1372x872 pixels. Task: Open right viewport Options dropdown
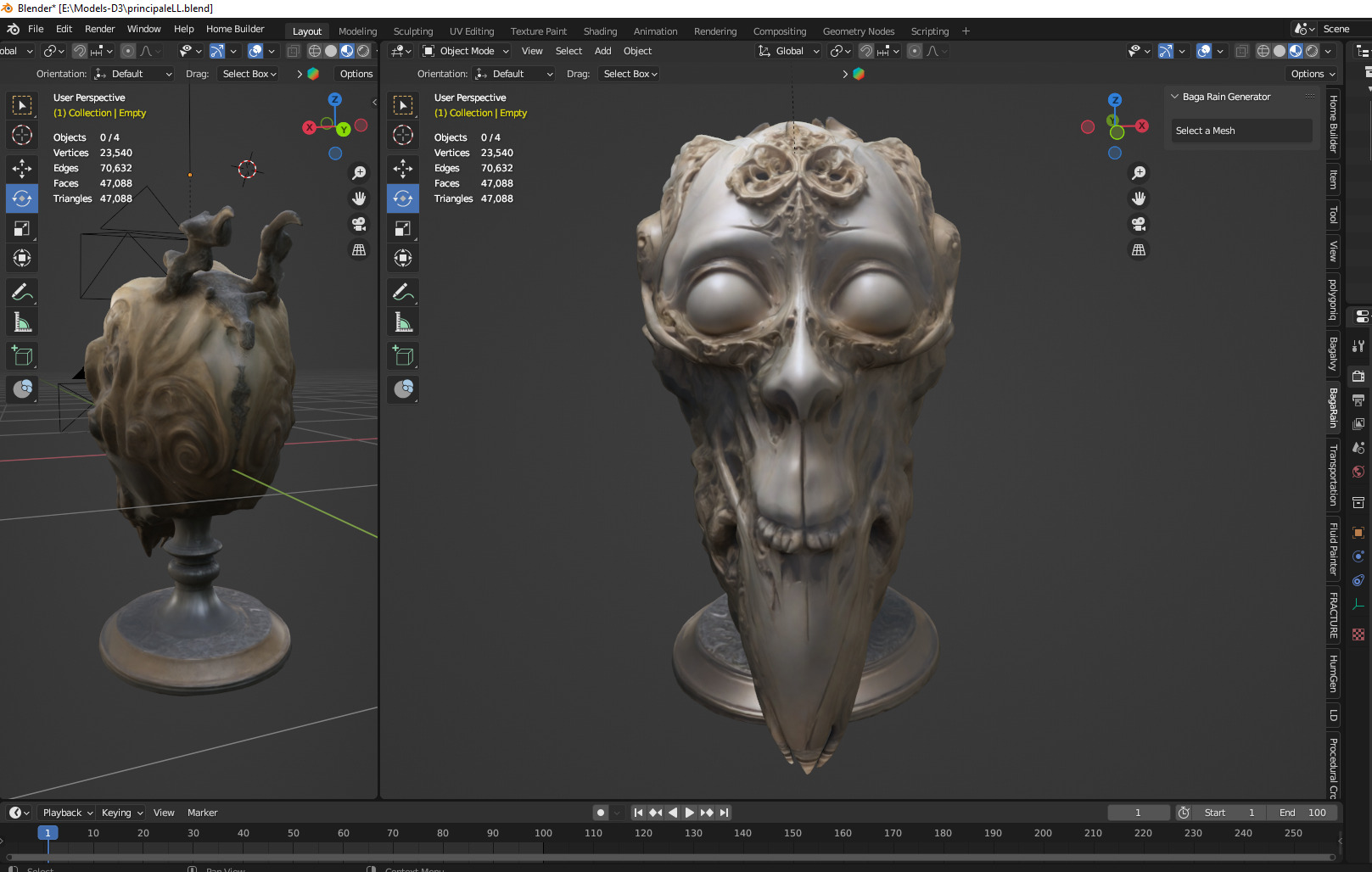(1313, 74)
